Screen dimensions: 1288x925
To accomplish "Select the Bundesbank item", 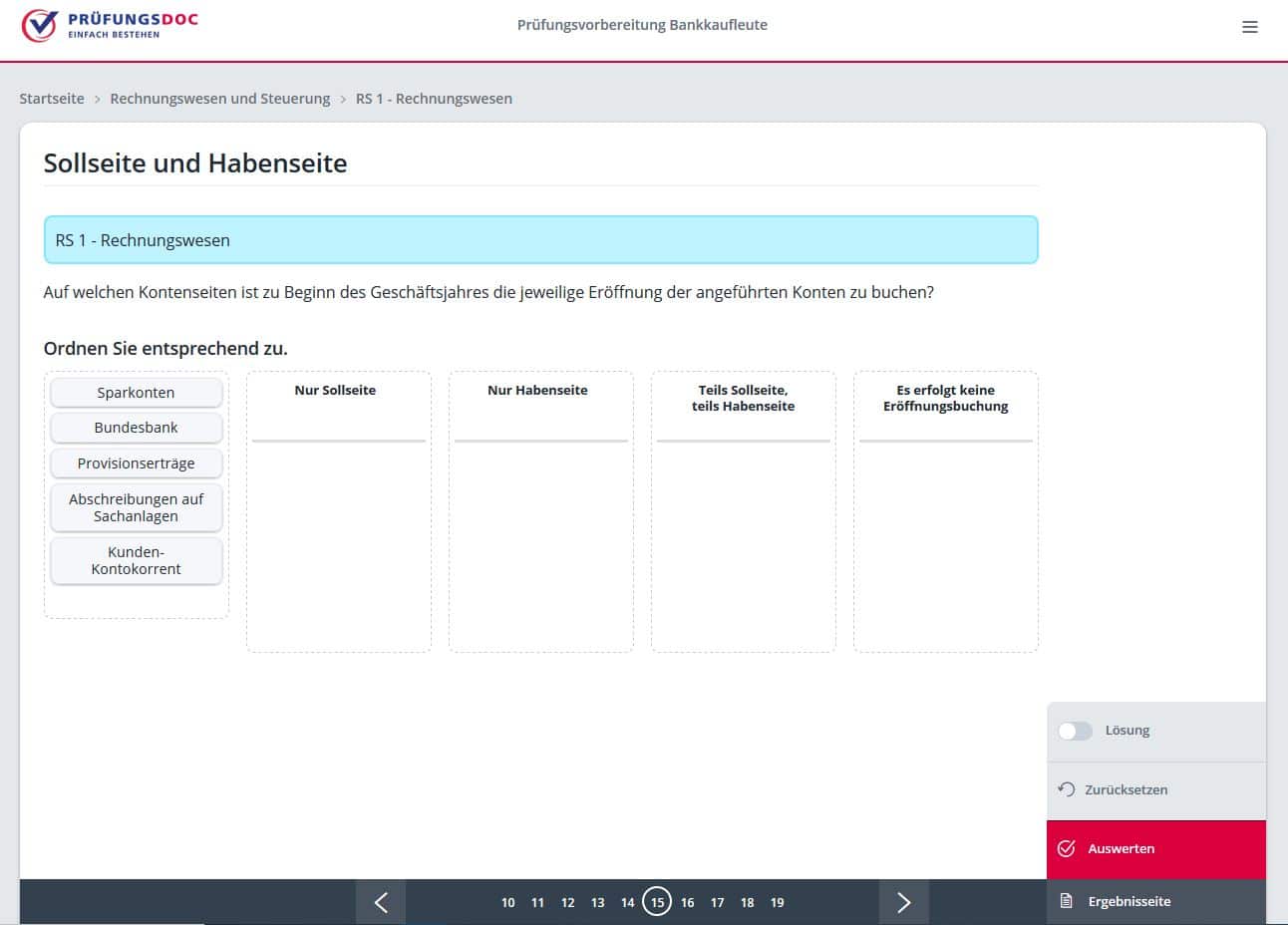I will (x=136, y=428).
